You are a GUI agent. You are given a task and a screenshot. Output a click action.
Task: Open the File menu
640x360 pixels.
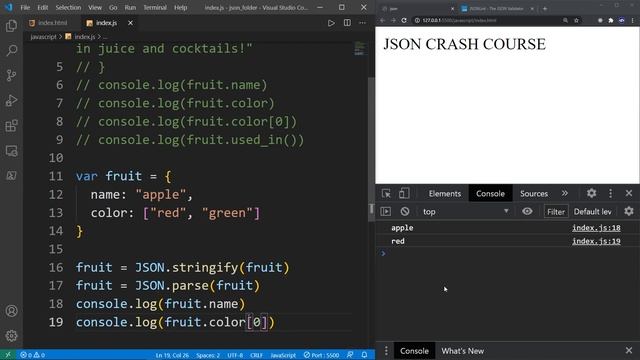(25, 7)
